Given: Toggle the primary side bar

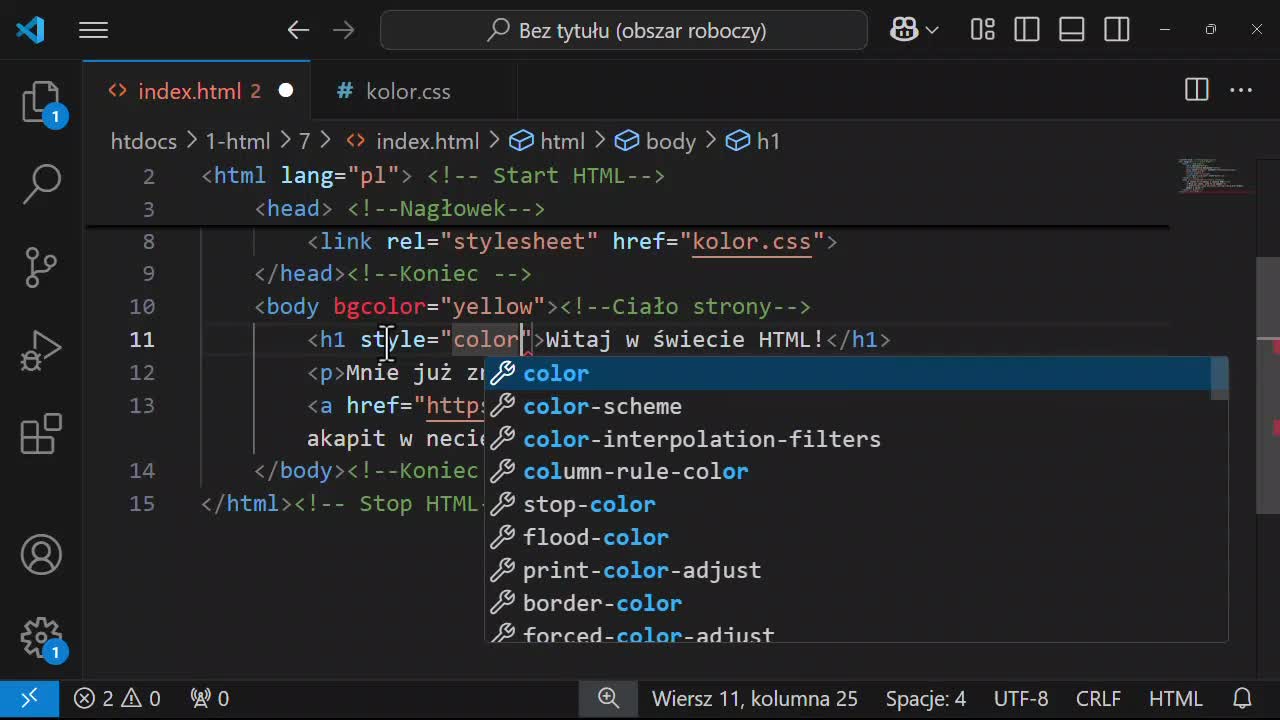Looking at the screenshot, I should click(1027, 30).
